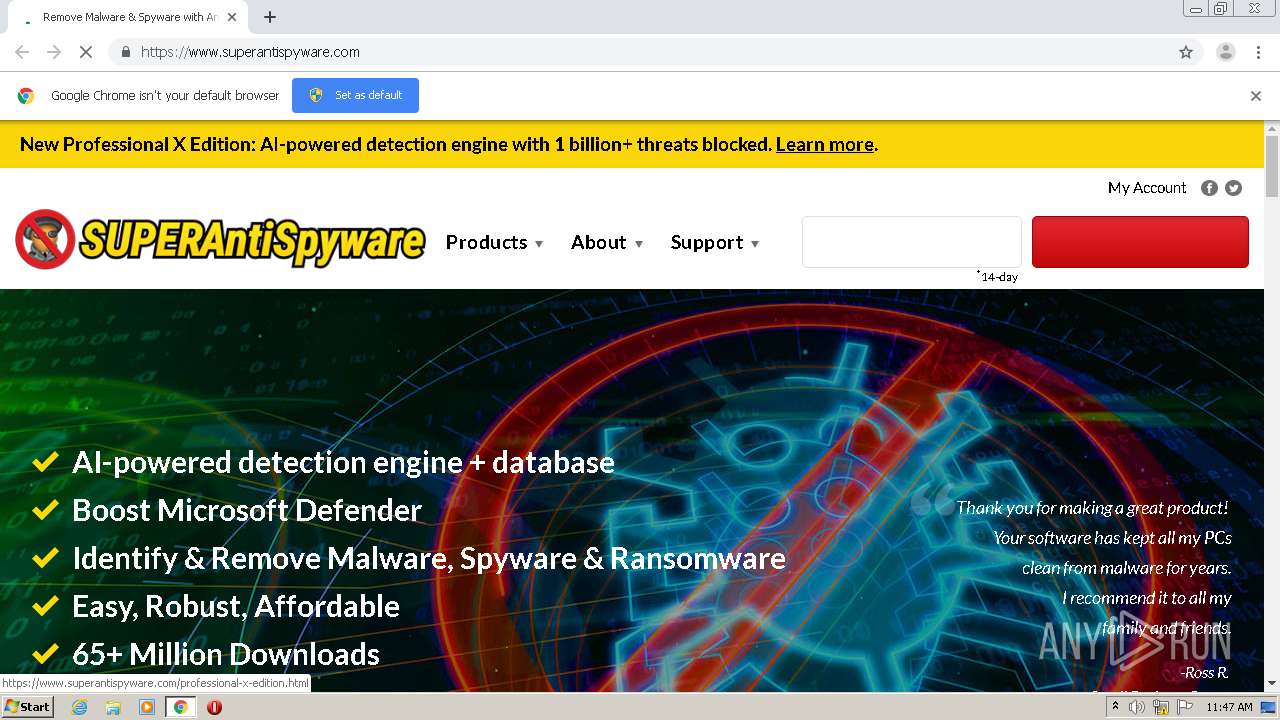Click the text Easy, Robust, Affordable

[236, 606]
